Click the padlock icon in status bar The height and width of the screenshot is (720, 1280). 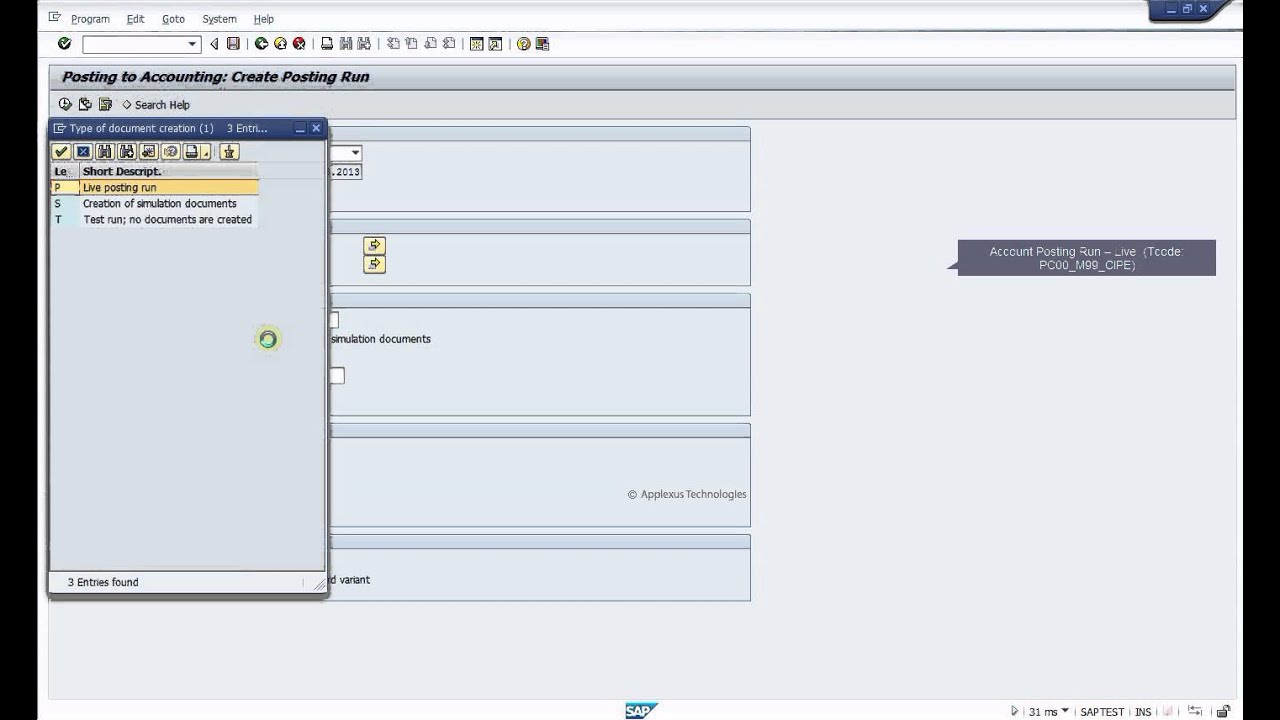pos(1223,712)
